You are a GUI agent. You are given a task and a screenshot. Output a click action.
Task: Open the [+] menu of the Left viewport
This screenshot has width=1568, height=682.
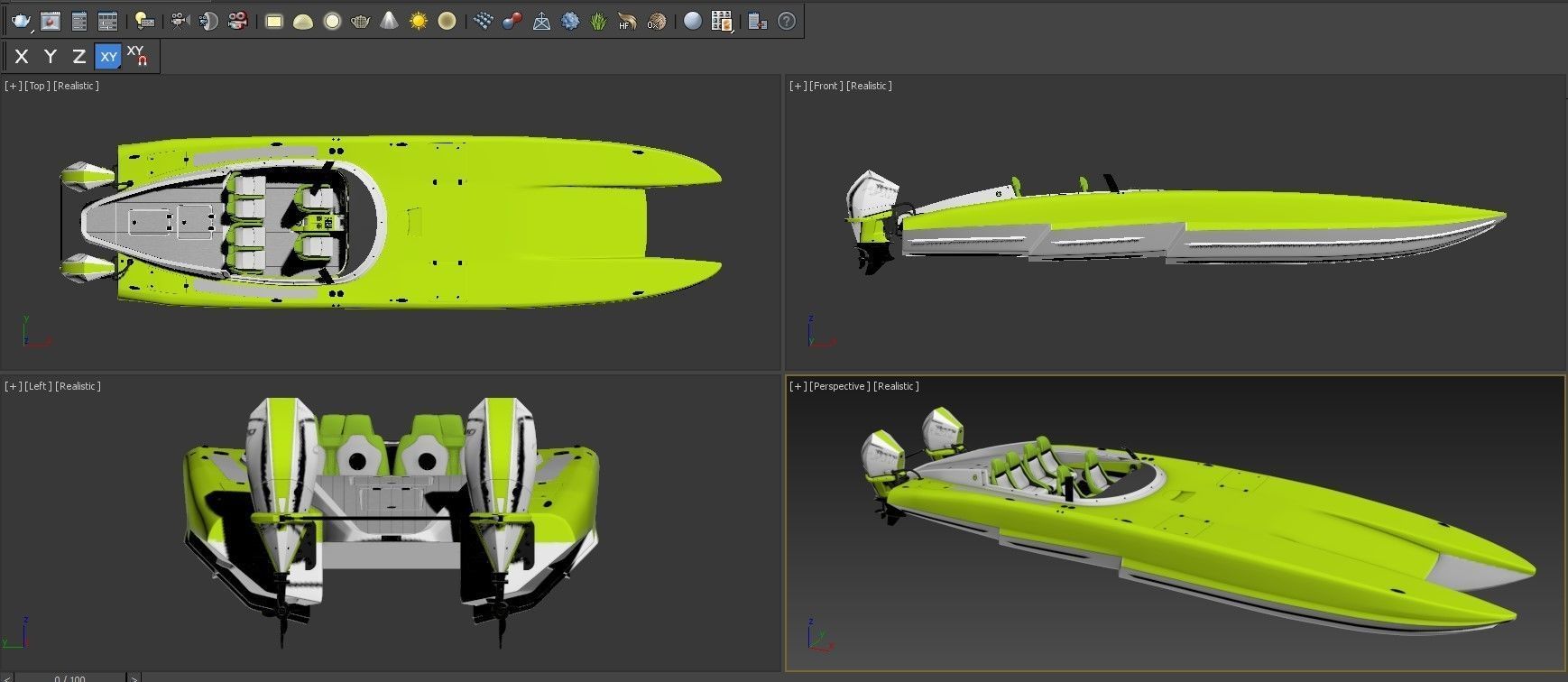[x=13, y=386]
